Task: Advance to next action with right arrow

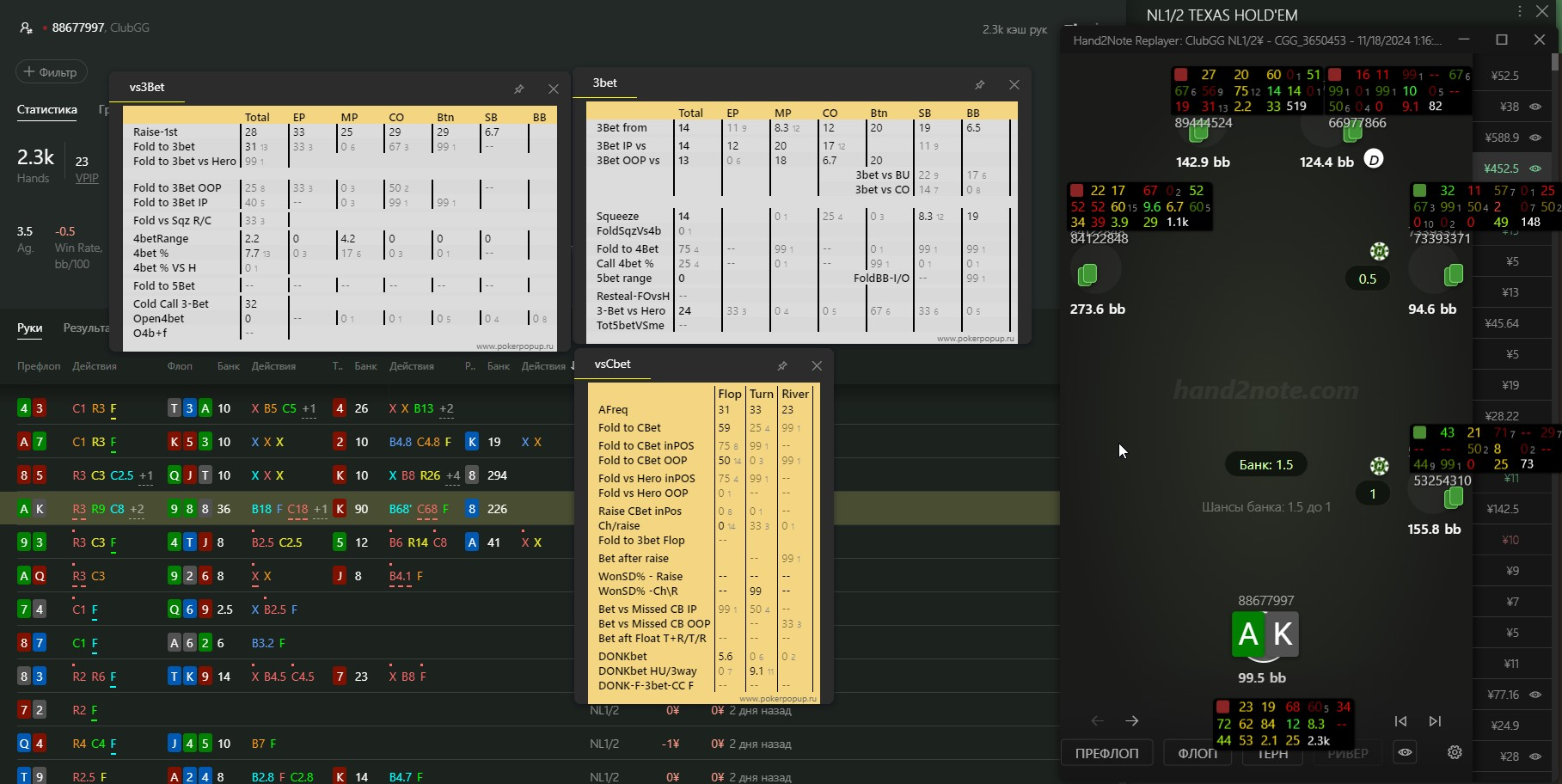Action: [x=1132, y=720]
